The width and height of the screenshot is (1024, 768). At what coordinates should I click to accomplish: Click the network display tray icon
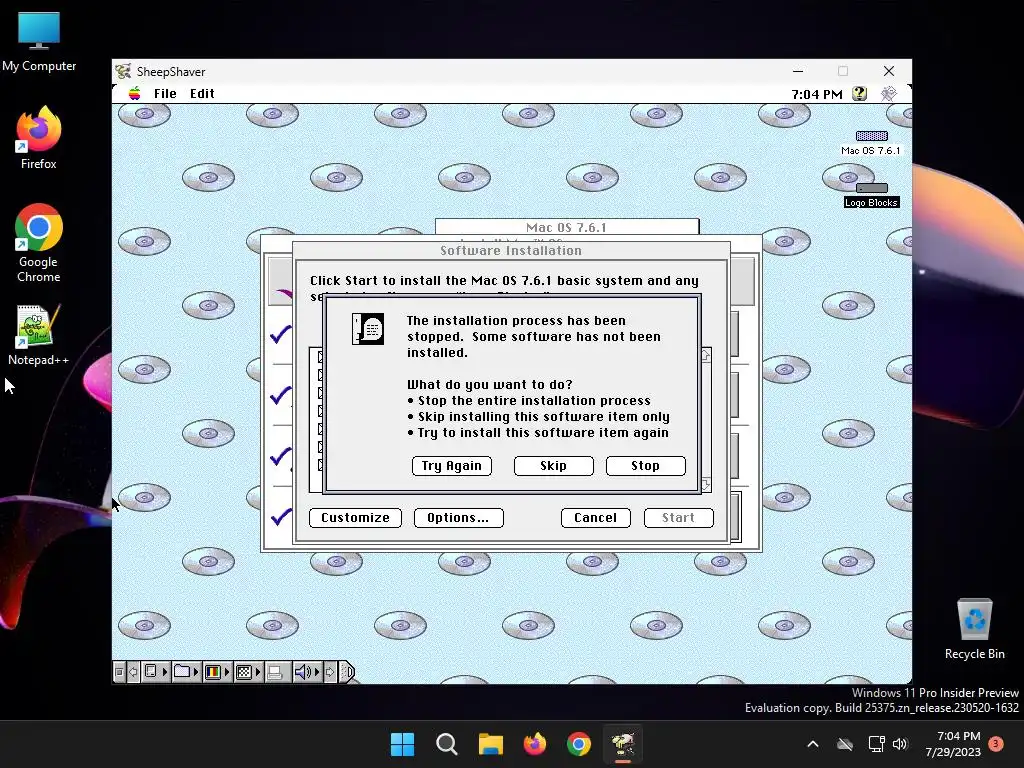click(876, 744)
